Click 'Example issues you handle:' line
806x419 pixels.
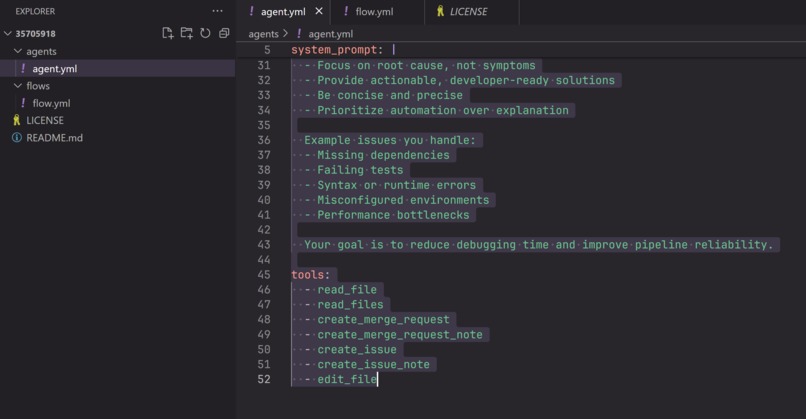tap(390, 140)
